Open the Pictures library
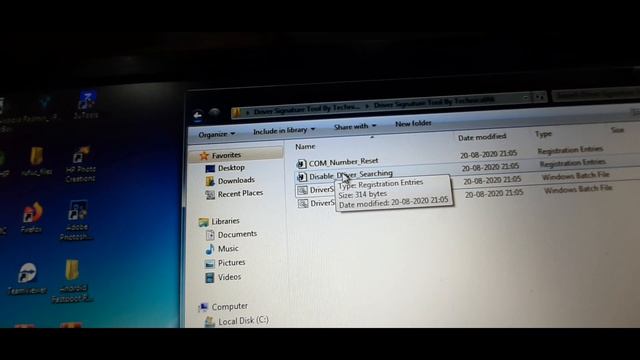This screenshot has width=640, height=360. coord(225,263)
